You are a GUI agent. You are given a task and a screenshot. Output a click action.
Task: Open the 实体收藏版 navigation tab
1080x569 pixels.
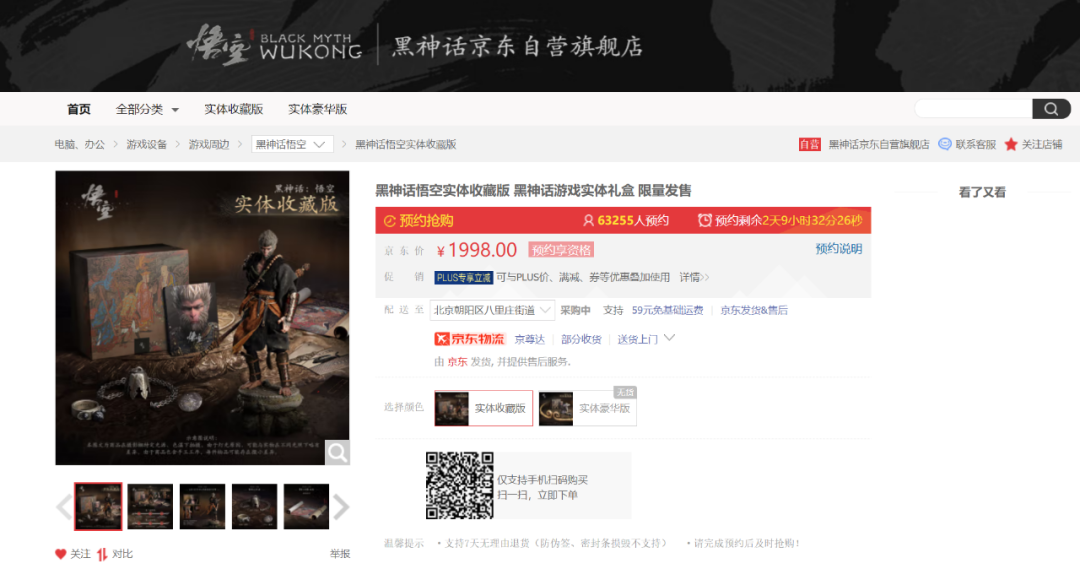pyautogui.click(x=233, y=110)
